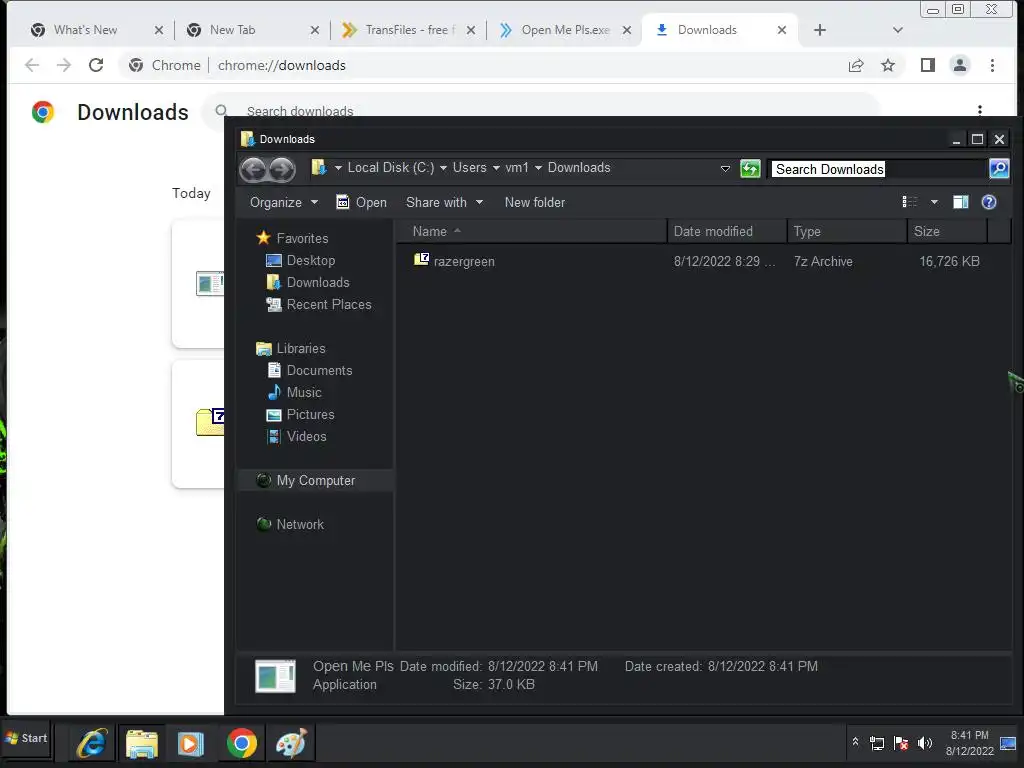1024x768 pixels.
Task: Open Downloads page more actions menu
Action: pyautogui.click(x=979, y=110)
